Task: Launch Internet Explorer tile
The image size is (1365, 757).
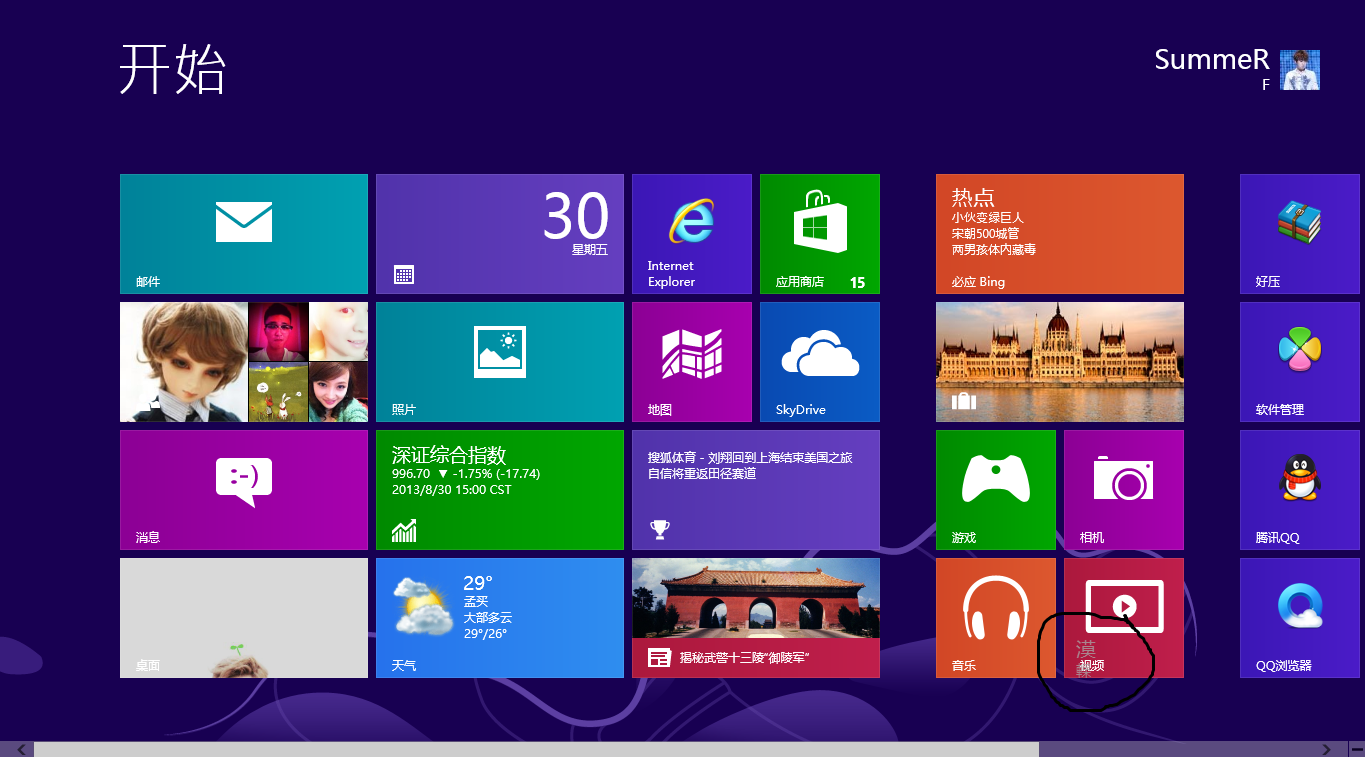Action: point(691,233)
